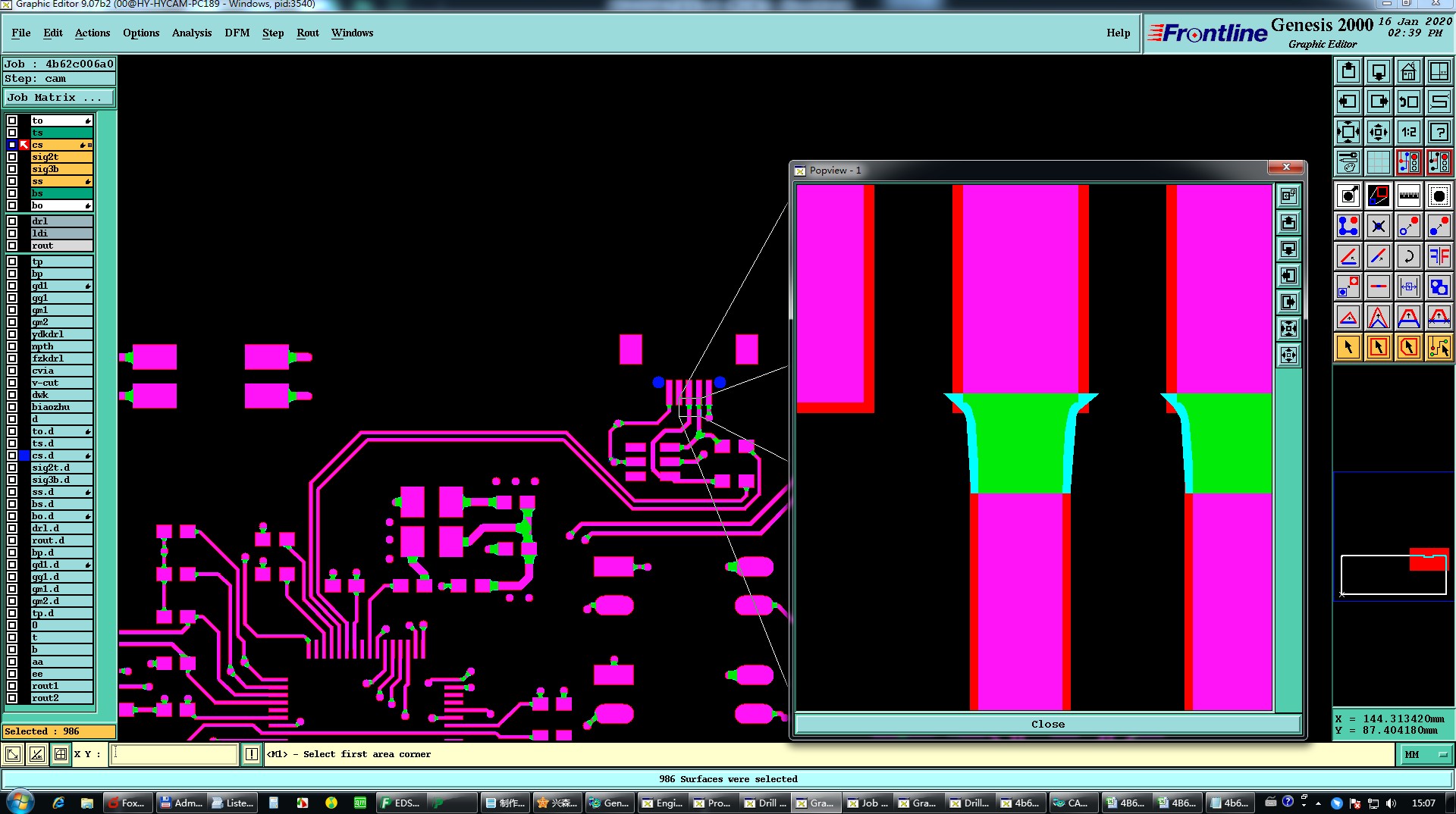Viewport: 1456px width, 814px height.
Task: Click the zoom area black icon with red square
Action: (x=1378, y=196)
